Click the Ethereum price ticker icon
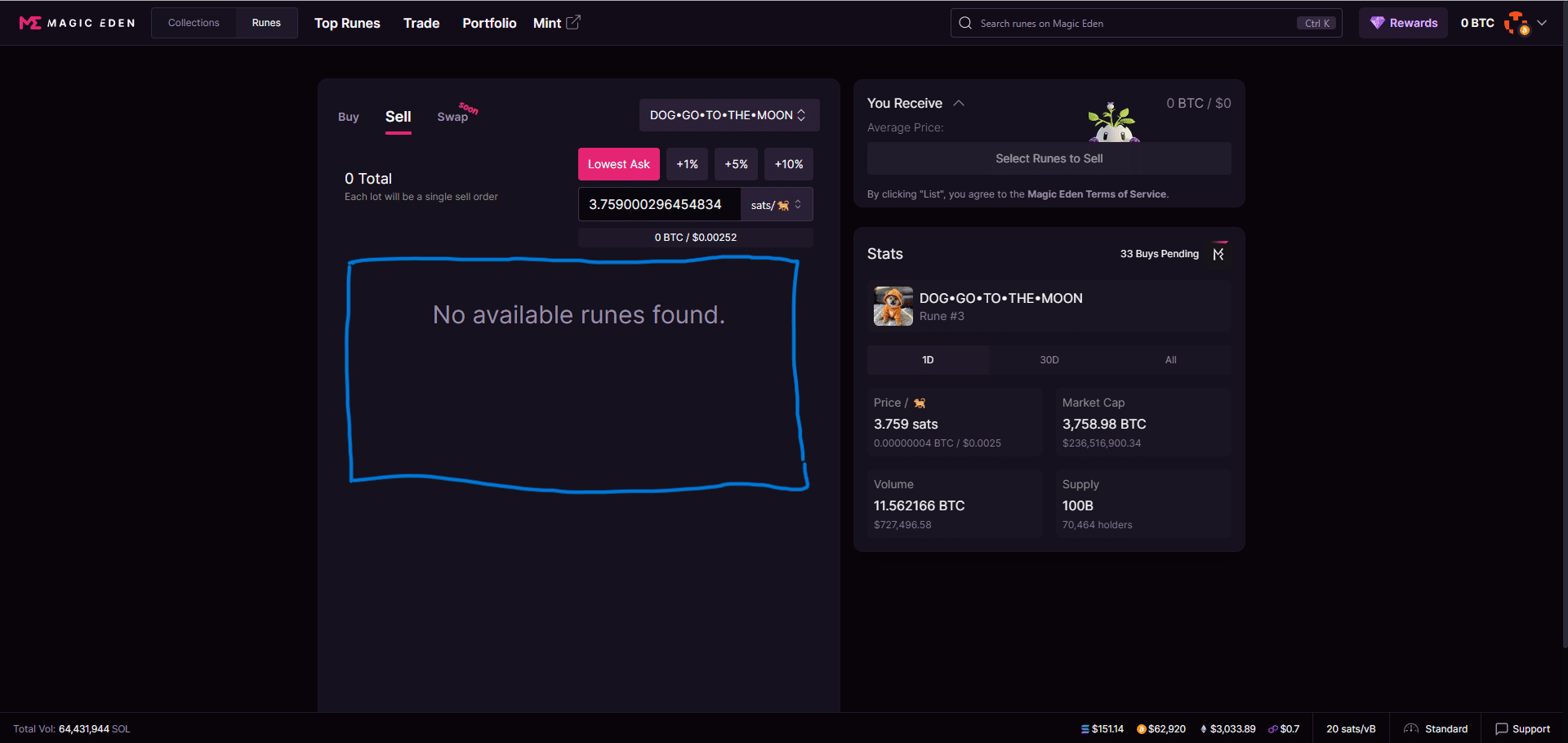Screen dimensions: 1568x743 coord(1204,729)
